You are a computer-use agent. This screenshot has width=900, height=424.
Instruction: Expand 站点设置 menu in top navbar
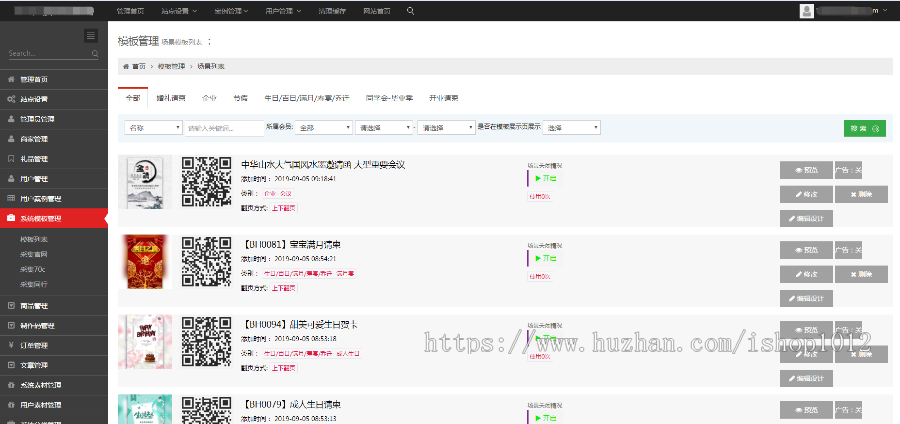pyautogui.click(x=179, y=11)
